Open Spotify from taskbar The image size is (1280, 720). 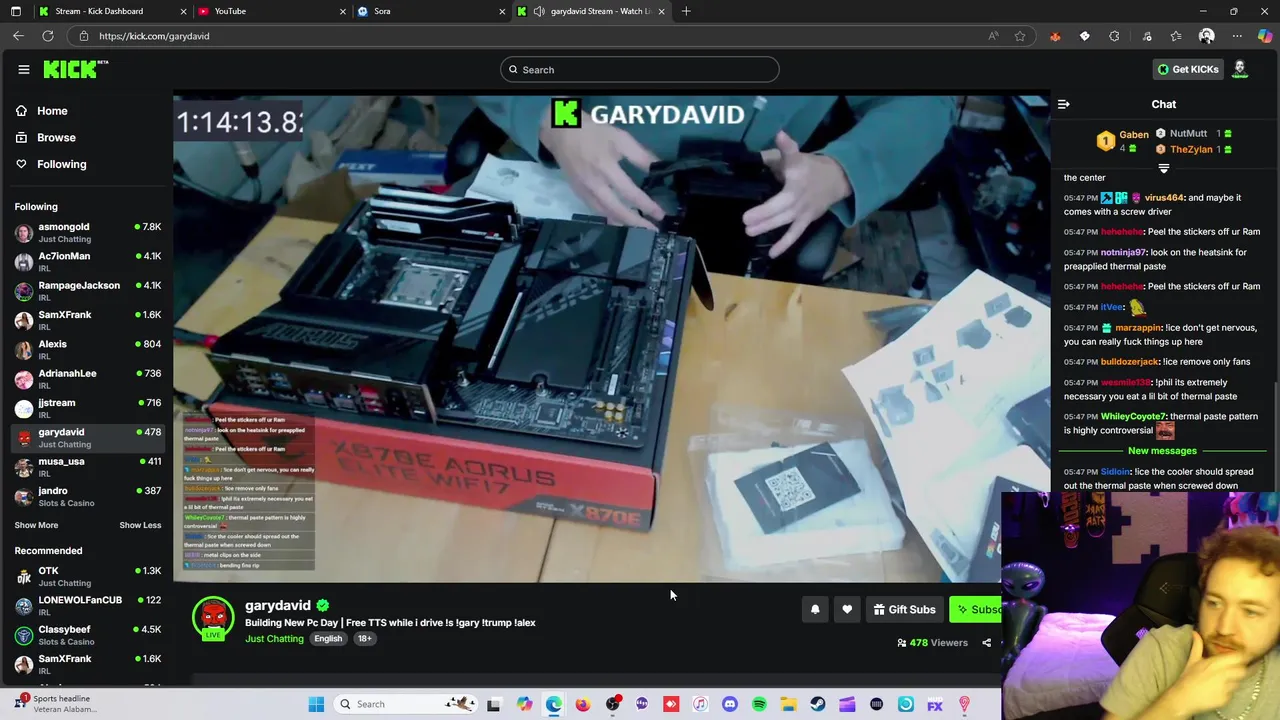(759, 704)
